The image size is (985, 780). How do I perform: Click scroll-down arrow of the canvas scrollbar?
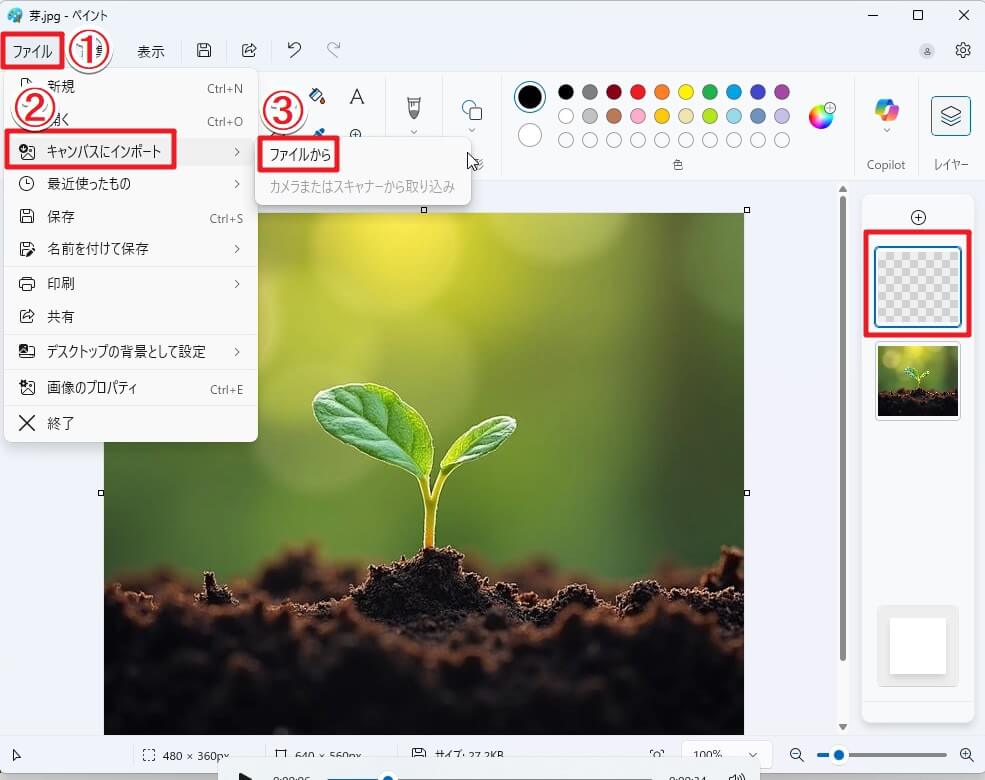tap(843, 727)
